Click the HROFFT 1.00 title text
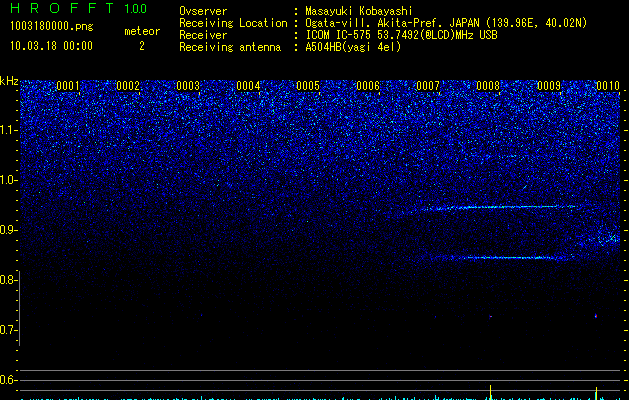This screenshot has height=400, width=629. click(x=79, y=8)
